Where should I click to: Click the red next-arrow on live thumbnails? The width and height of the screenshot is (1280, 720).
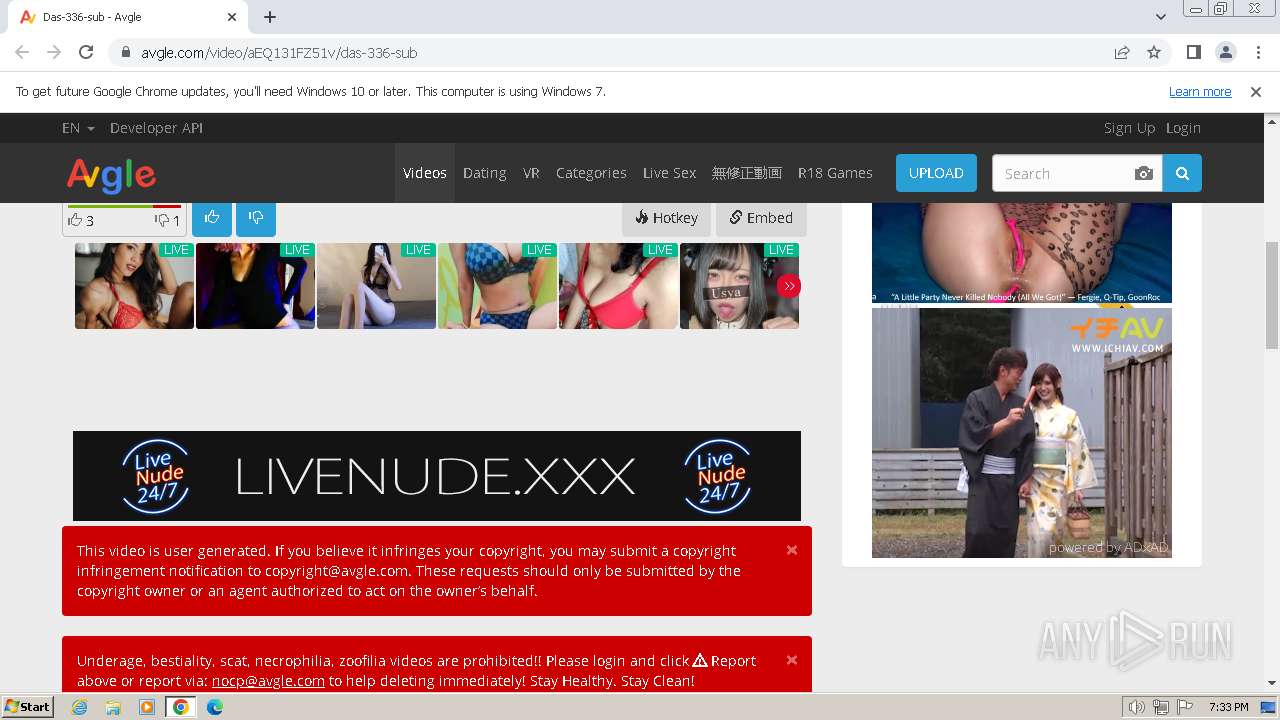(789, 286)
